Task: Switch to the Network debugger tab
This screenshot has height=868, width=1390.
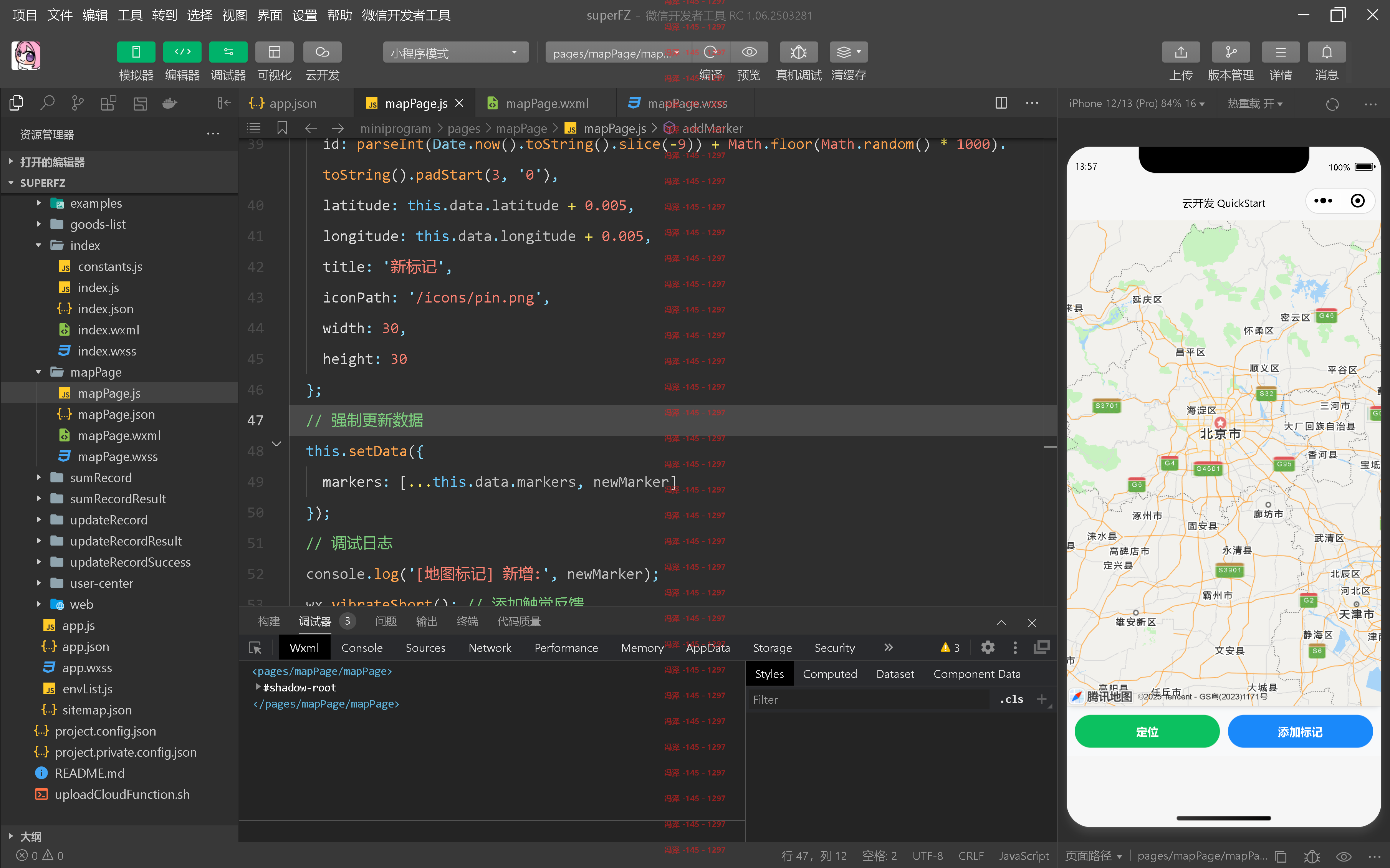Action: click(490, 648)
